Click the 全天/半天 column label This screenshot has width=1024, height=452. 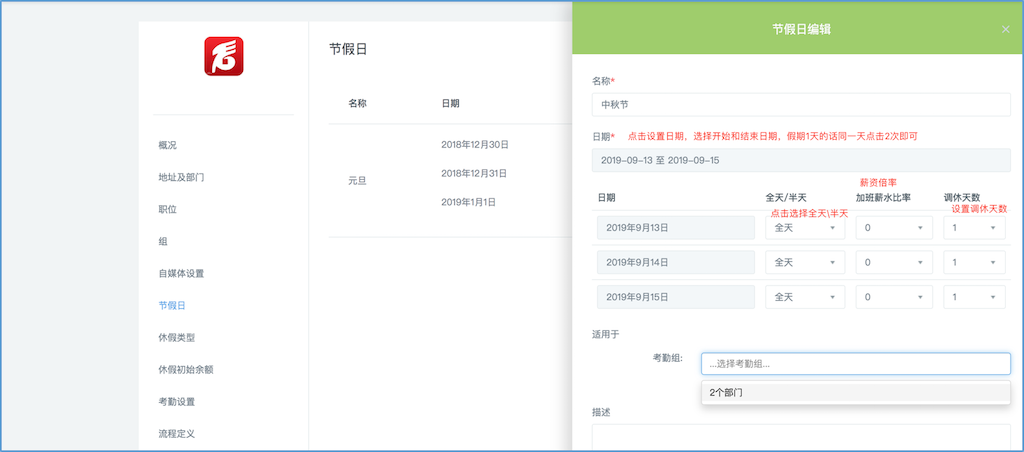coord(786,197)
